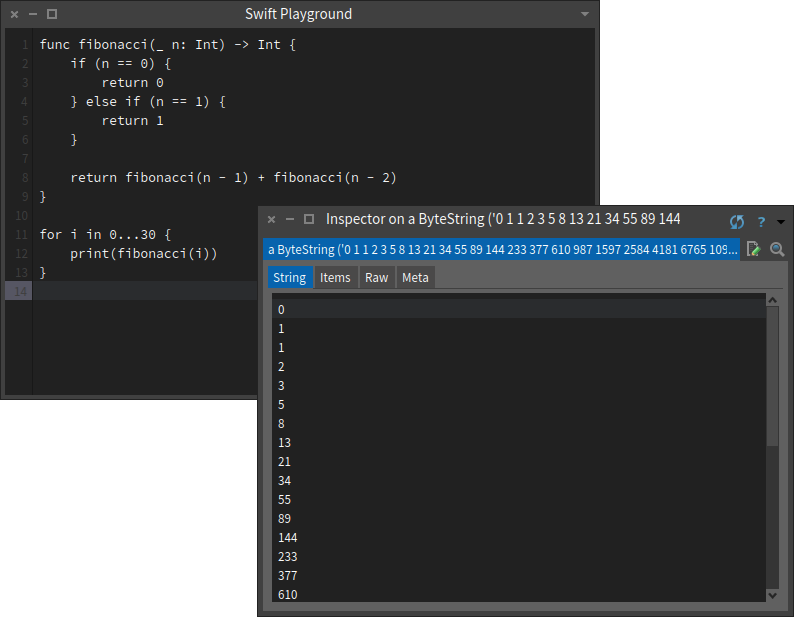Click line number 1 in gutter
794x617 pixels.
(x=25, y=45)
